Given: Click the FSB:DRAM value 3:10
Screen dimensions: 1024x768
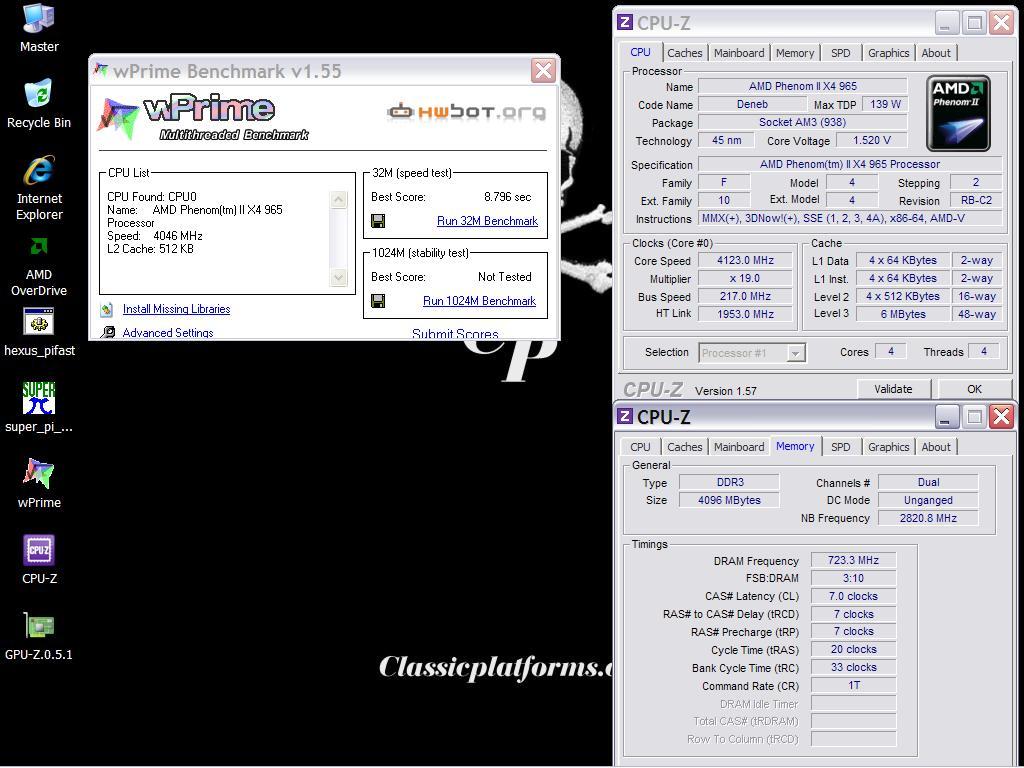Looking at the screenshot, I should 853,578.
